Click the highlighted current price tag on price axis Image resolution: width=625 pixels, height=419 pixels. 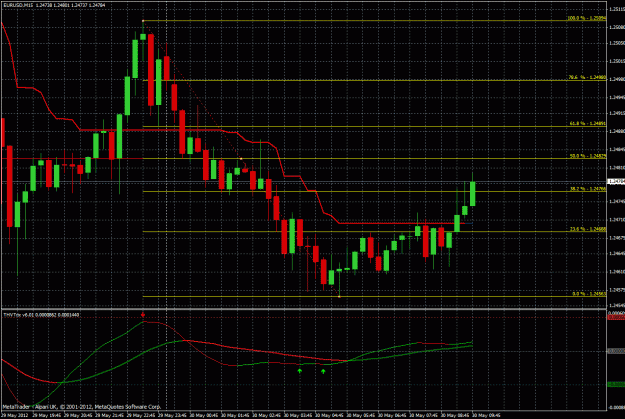coord(616,182)
